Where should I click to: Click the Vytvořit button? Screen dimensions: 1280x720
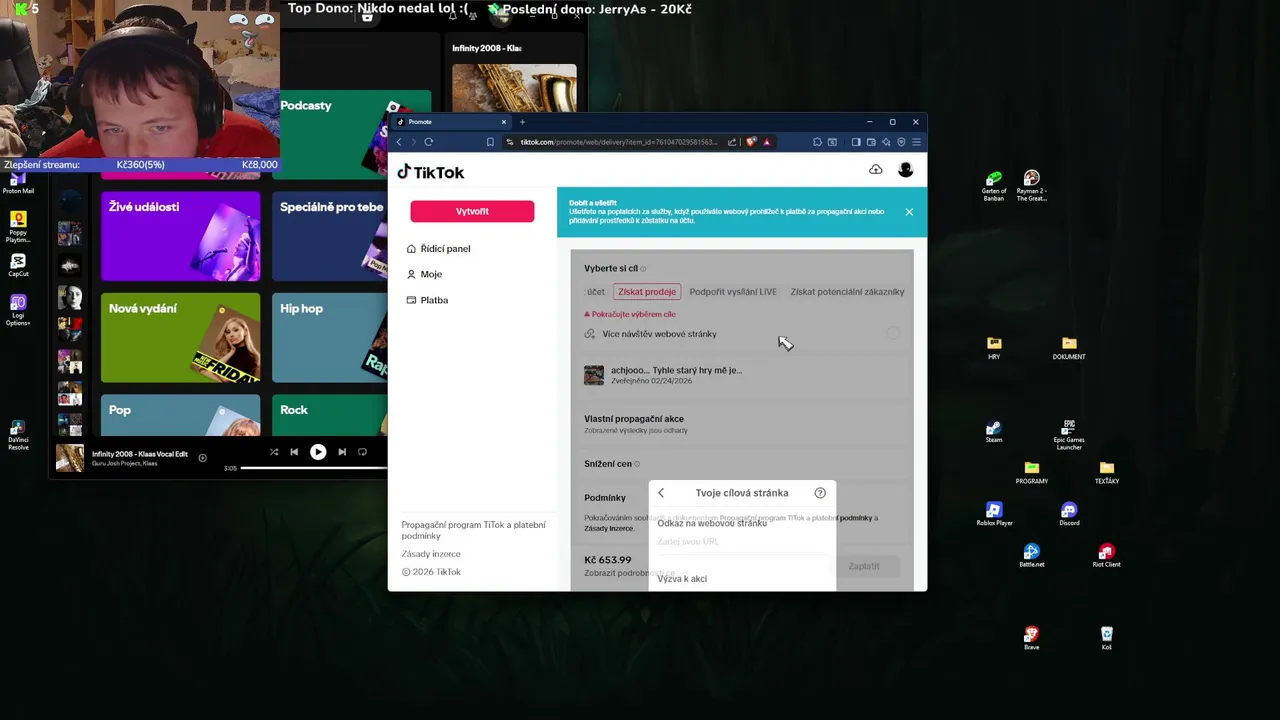tap(472, 211)
